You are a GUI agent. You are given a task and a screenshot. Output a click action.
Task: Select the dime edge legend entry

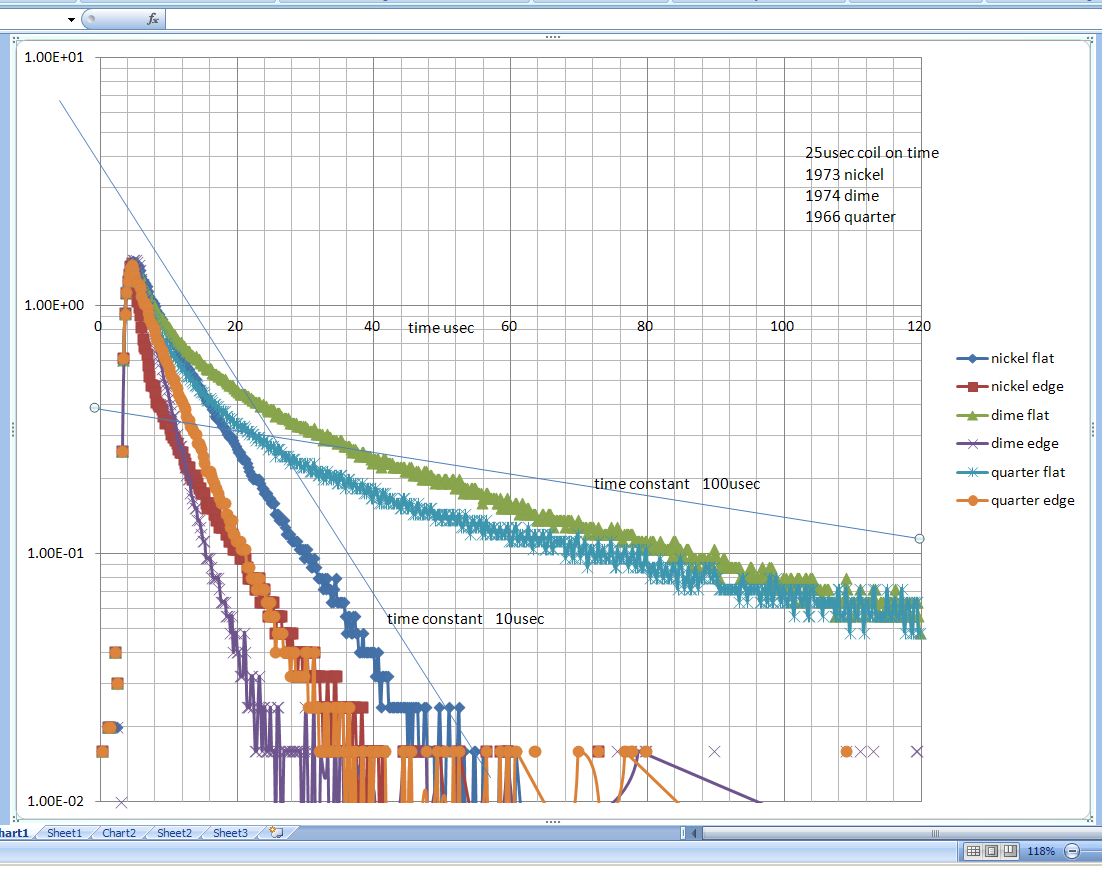click(x=1007, y=443)
